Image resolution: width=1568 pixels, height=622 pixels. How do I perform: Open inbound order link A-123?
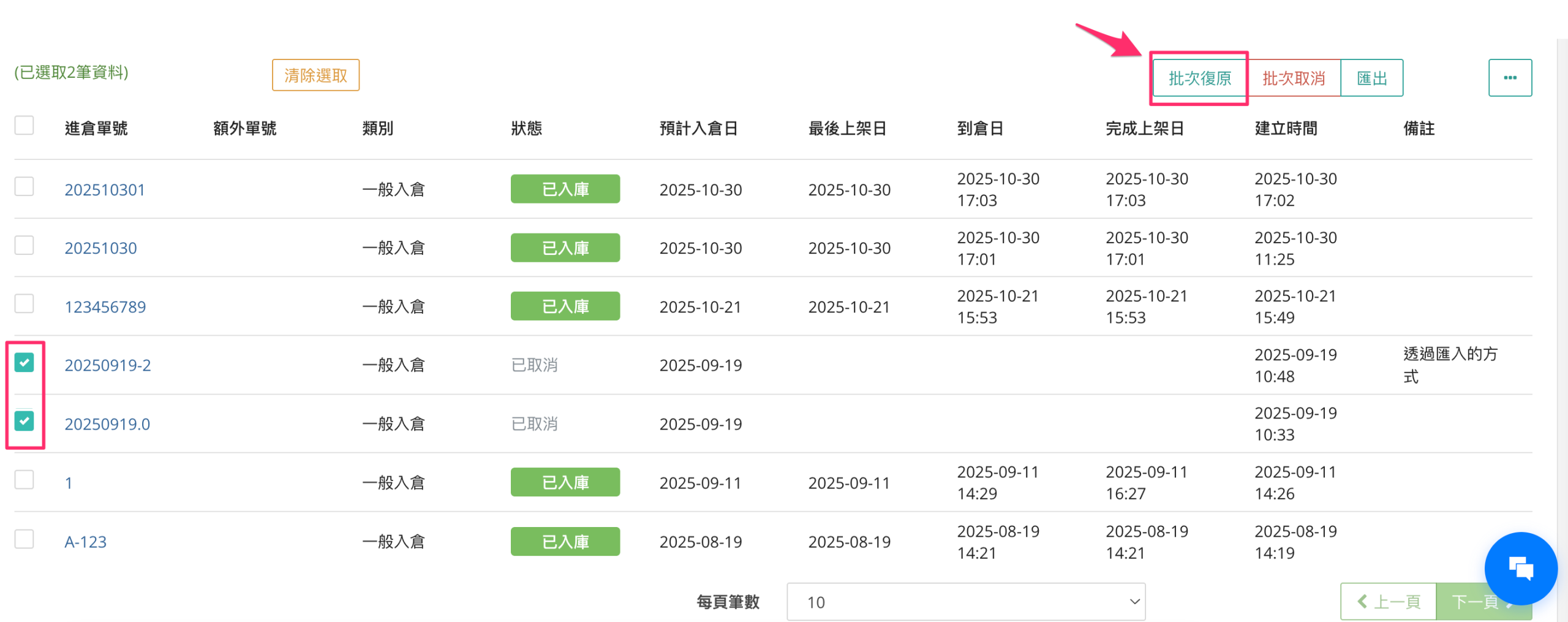(x=86, y=542)
